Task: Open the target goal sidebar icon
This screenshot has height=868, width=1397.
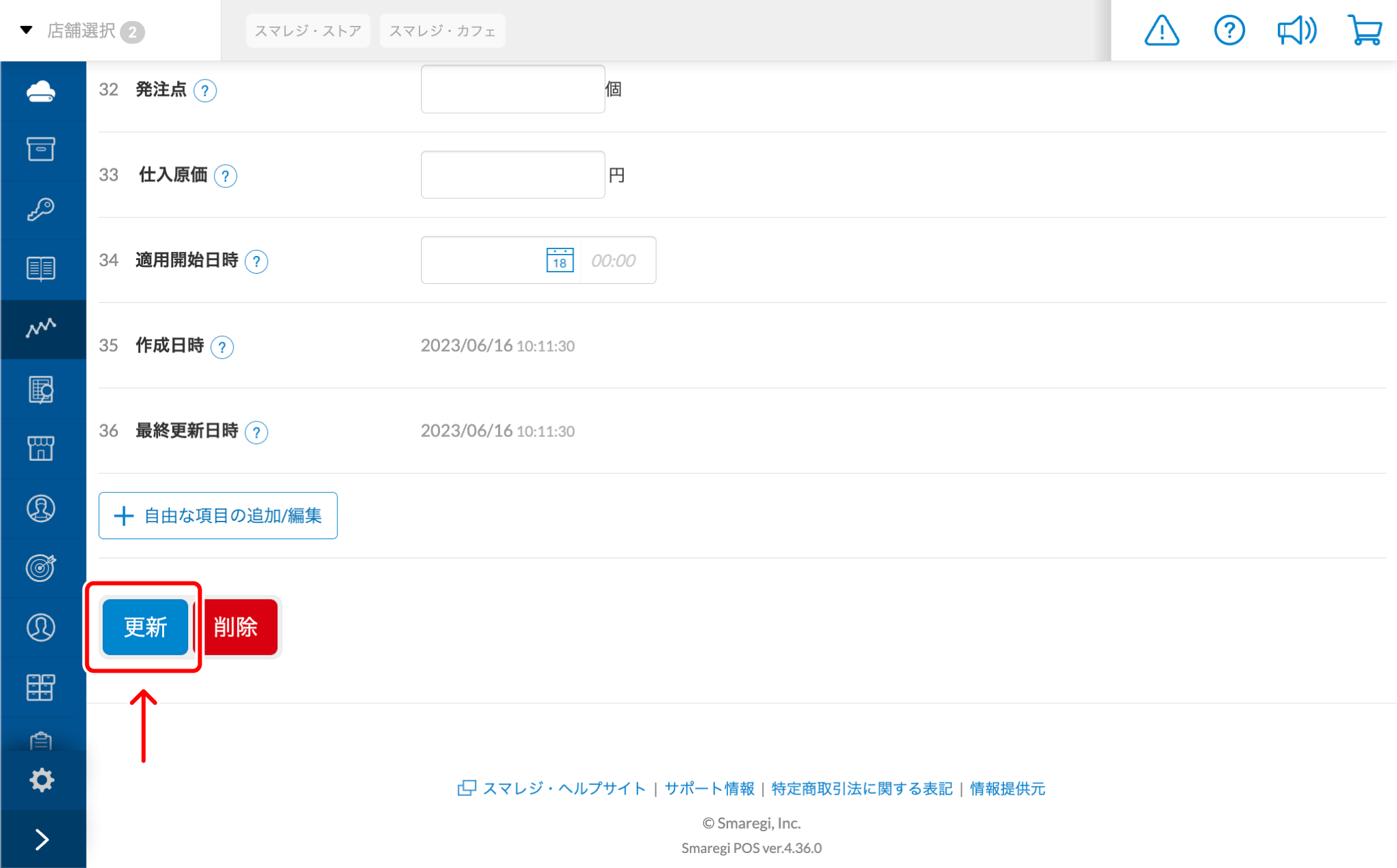Action: point(41,568)
